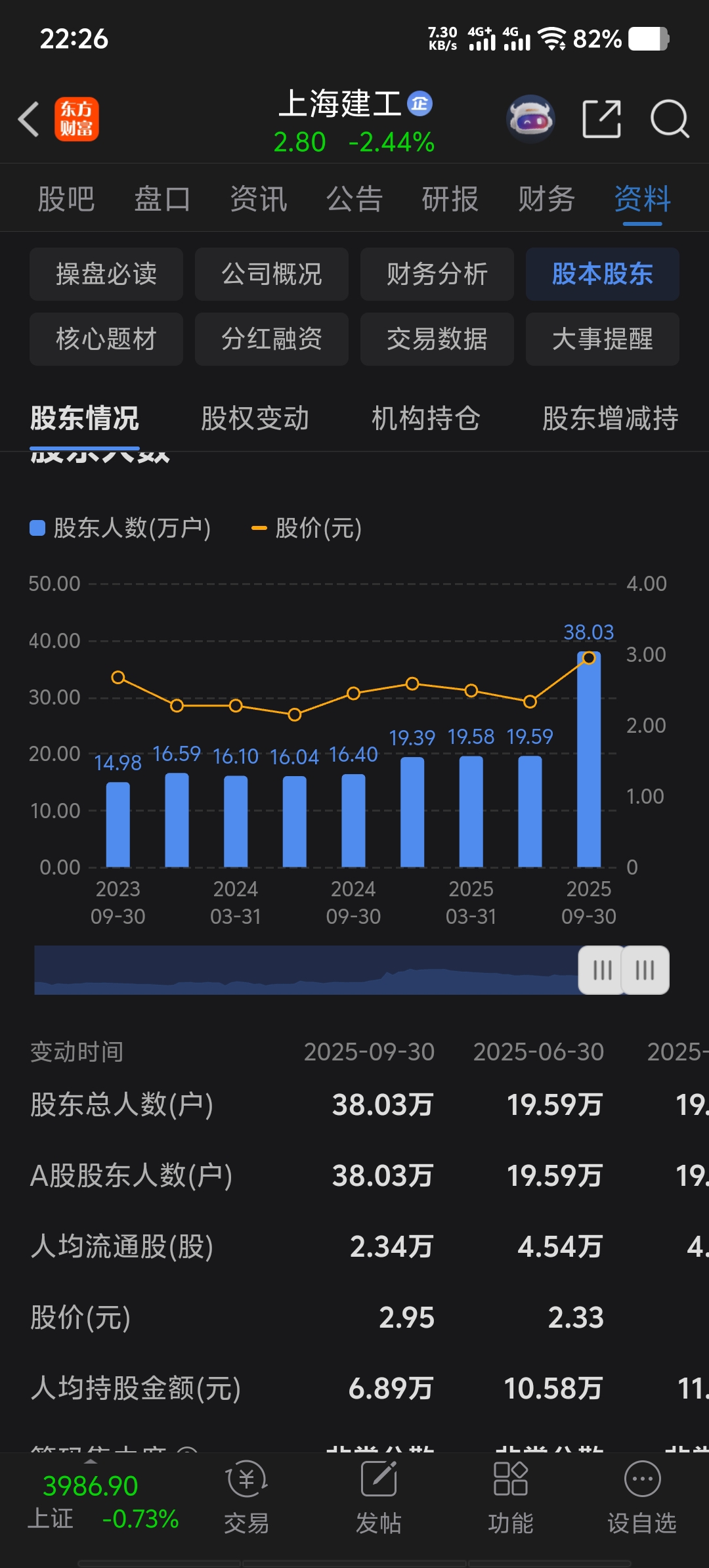Tap the back arrow icon
709x1568 pixels.
click(29, 120)
